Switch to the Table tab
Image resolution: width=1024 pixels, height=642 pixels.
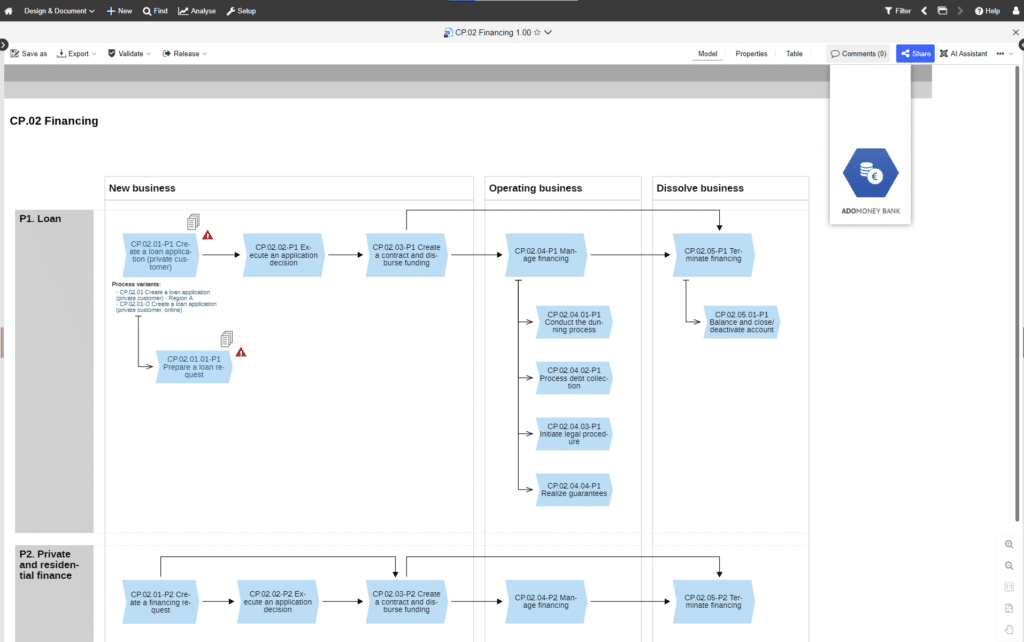pos(794,54)
